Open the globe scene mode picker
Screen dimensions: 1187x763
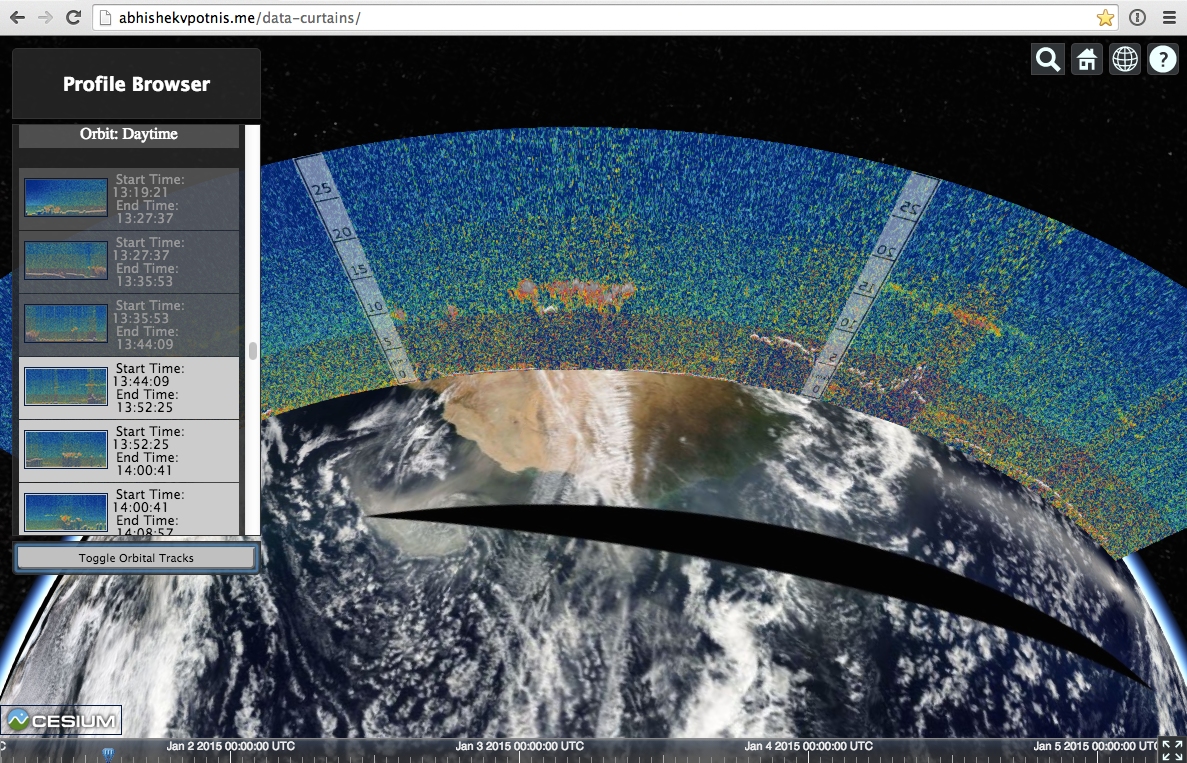point(1125,59)
